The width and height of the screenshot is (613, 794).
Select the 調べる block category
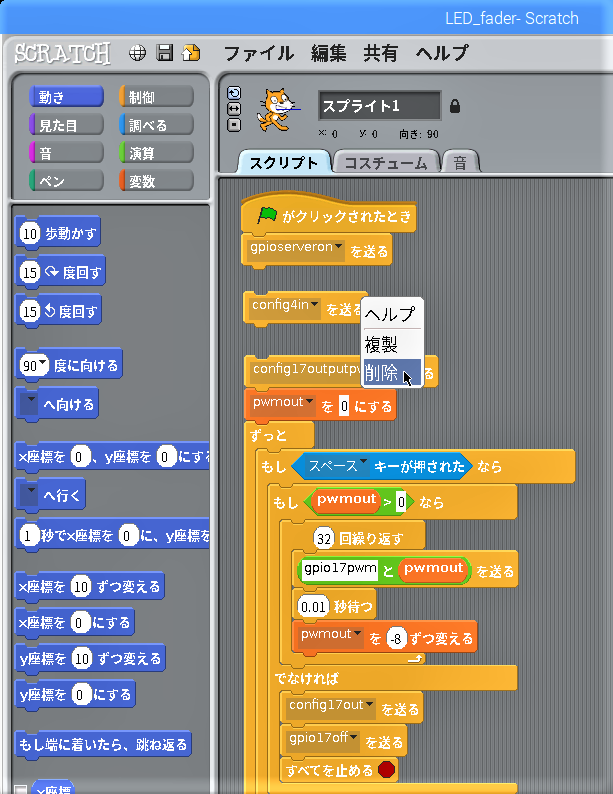click(x=156, y=125)
